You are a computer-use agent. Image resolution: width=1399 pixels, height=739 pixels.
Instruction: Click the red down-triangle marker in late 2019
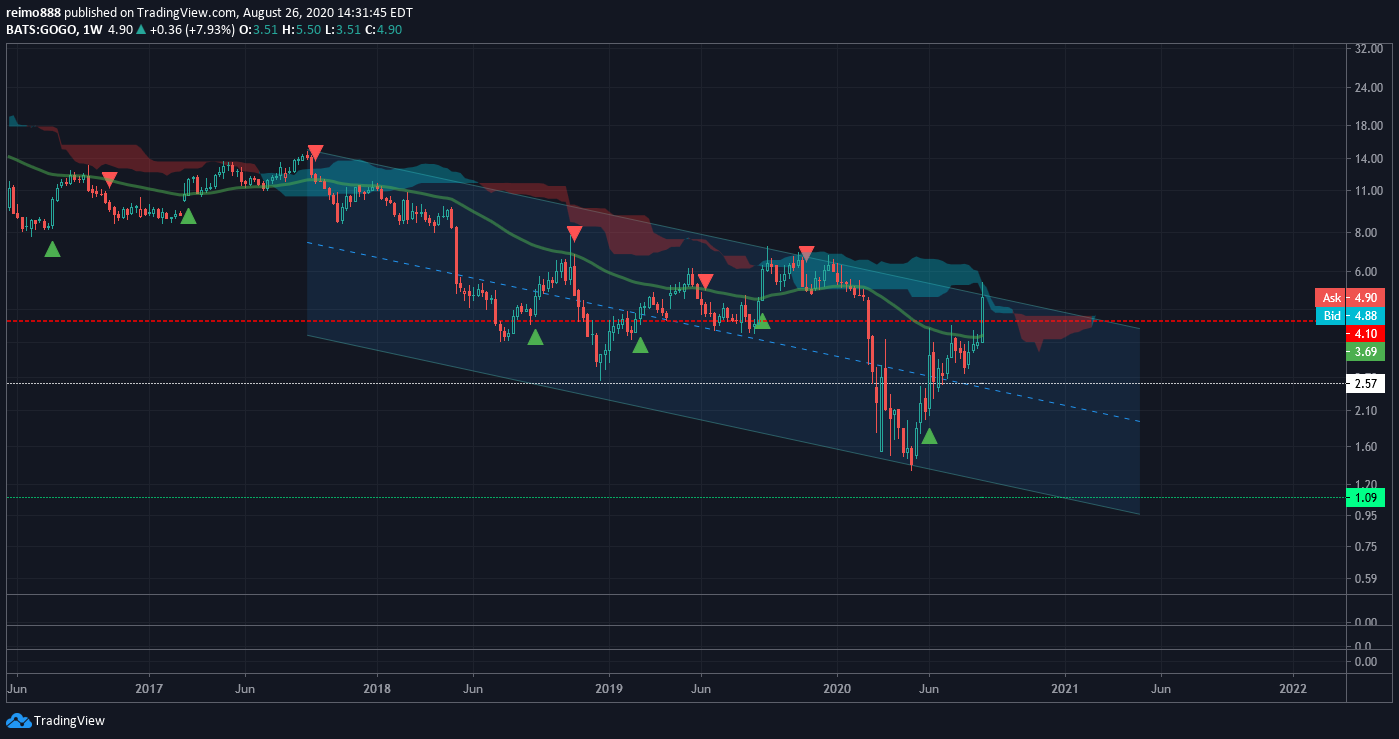(806, 254)
